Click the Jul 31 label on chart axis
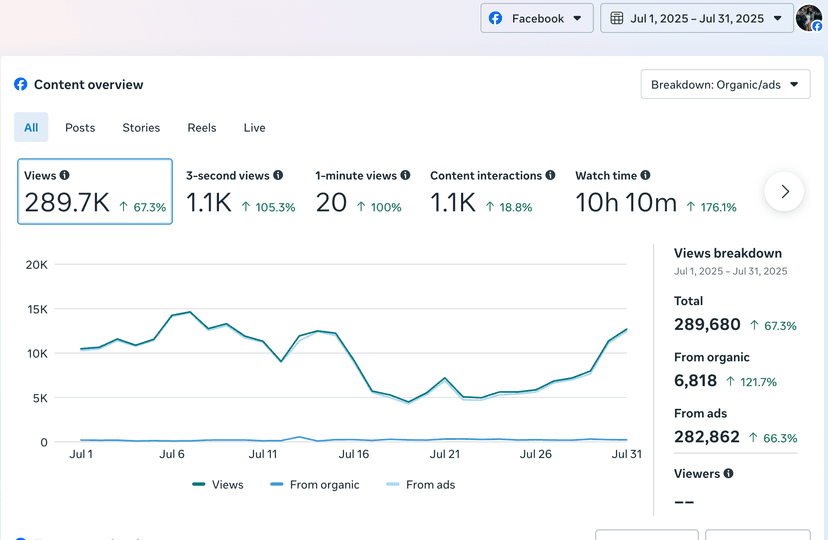The height and width of the screenshot is (540, 828). pyautogui.click(x=626, y=454)
